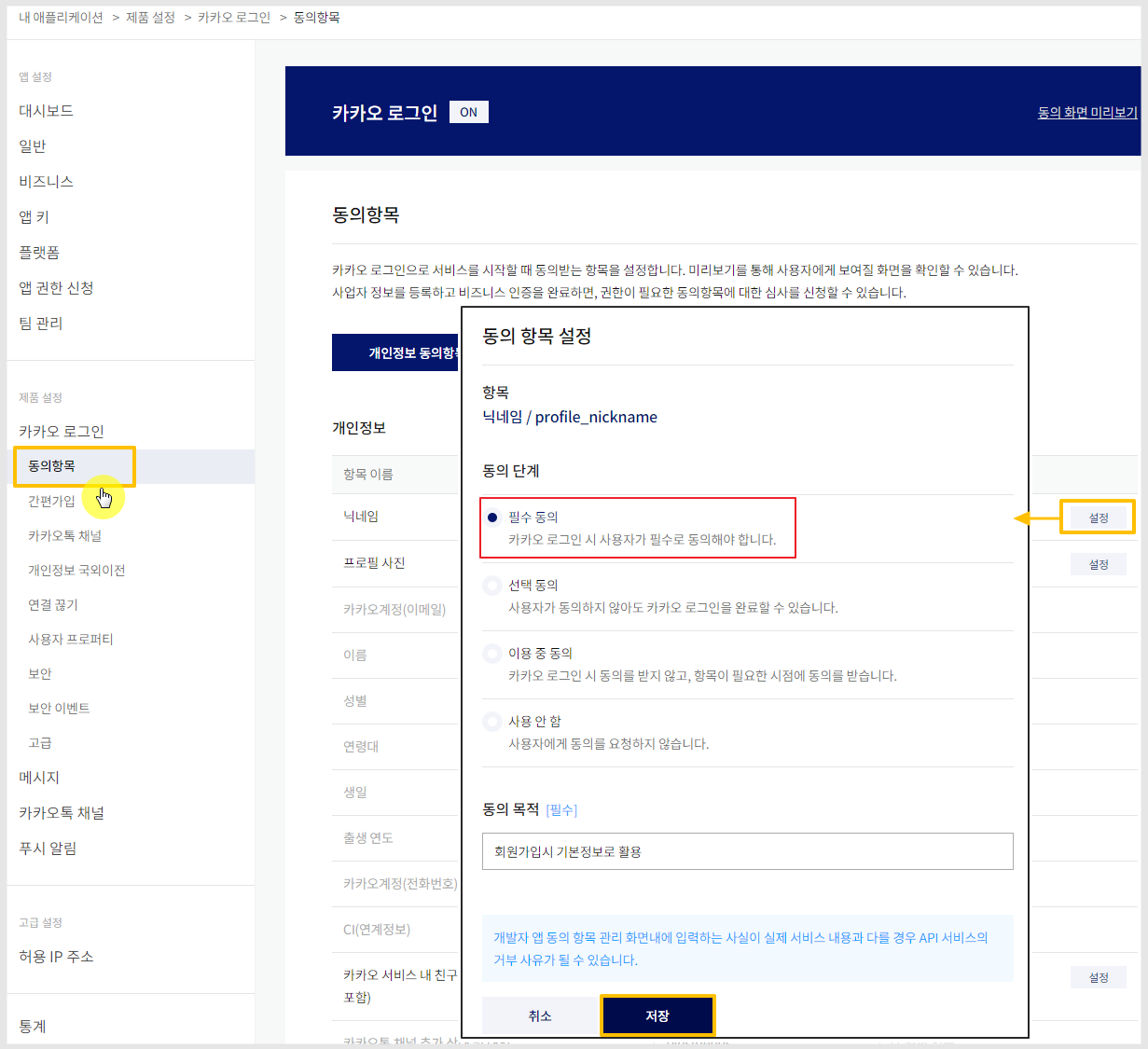This screenshot has width=1148, height=1049.
Task: Select 동의항목 submenu in the sidebar
Action: (52, 466)
